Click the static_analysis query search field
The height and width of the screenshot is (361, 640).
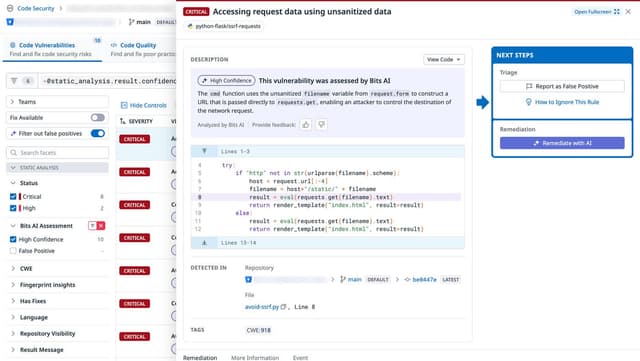pyautogui.click(x=108, y=81)
